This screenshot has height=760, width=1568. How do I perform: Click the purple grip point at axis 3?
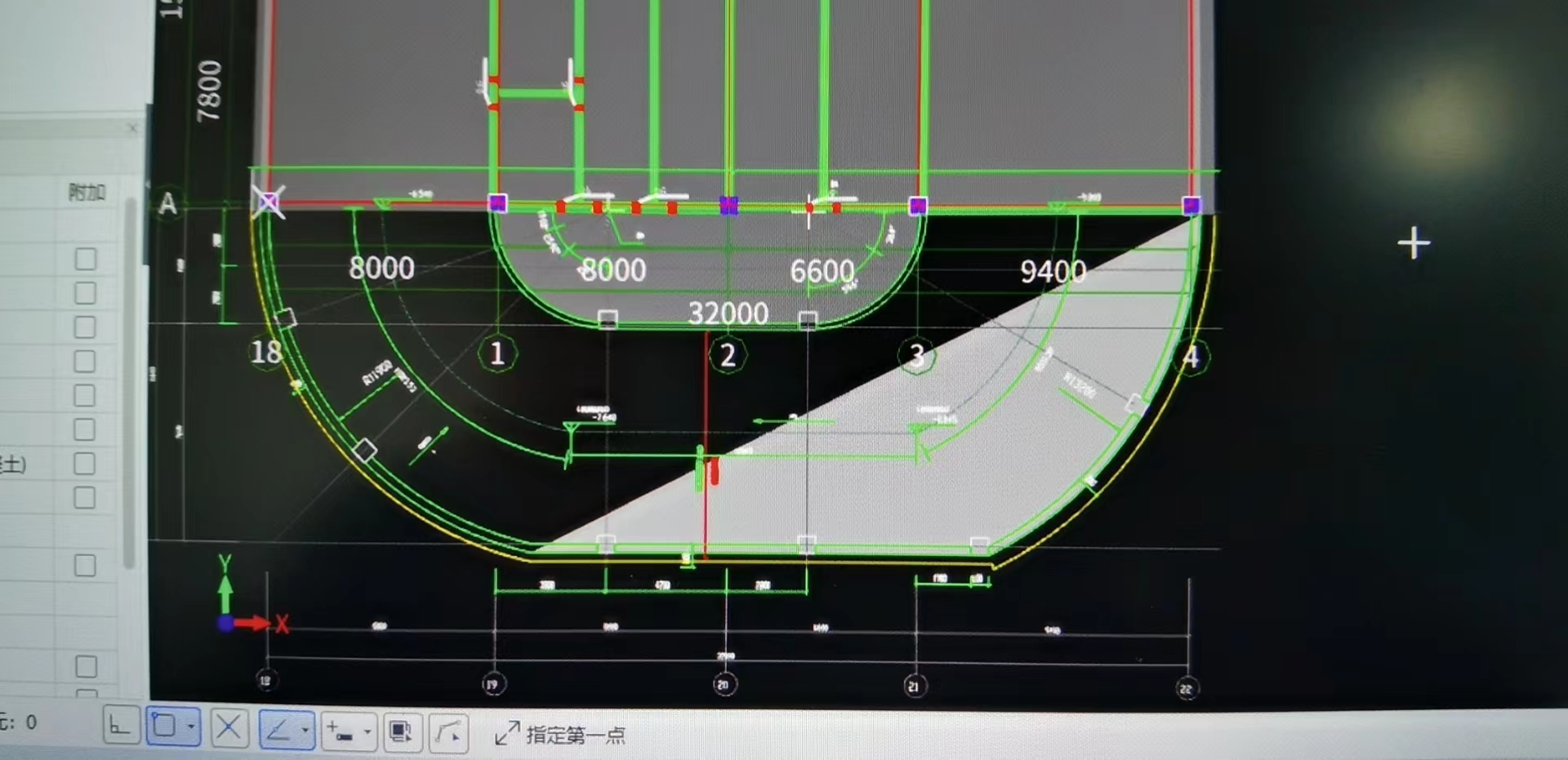click(x=918, y=206)
